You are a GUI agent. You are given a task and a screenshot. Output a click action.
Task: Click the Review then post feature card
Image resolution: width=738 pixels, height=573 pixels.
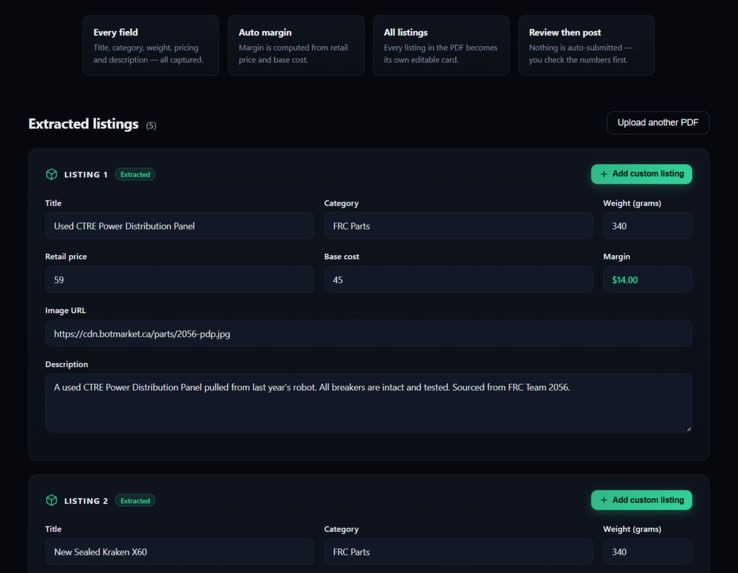pos(586,46)
